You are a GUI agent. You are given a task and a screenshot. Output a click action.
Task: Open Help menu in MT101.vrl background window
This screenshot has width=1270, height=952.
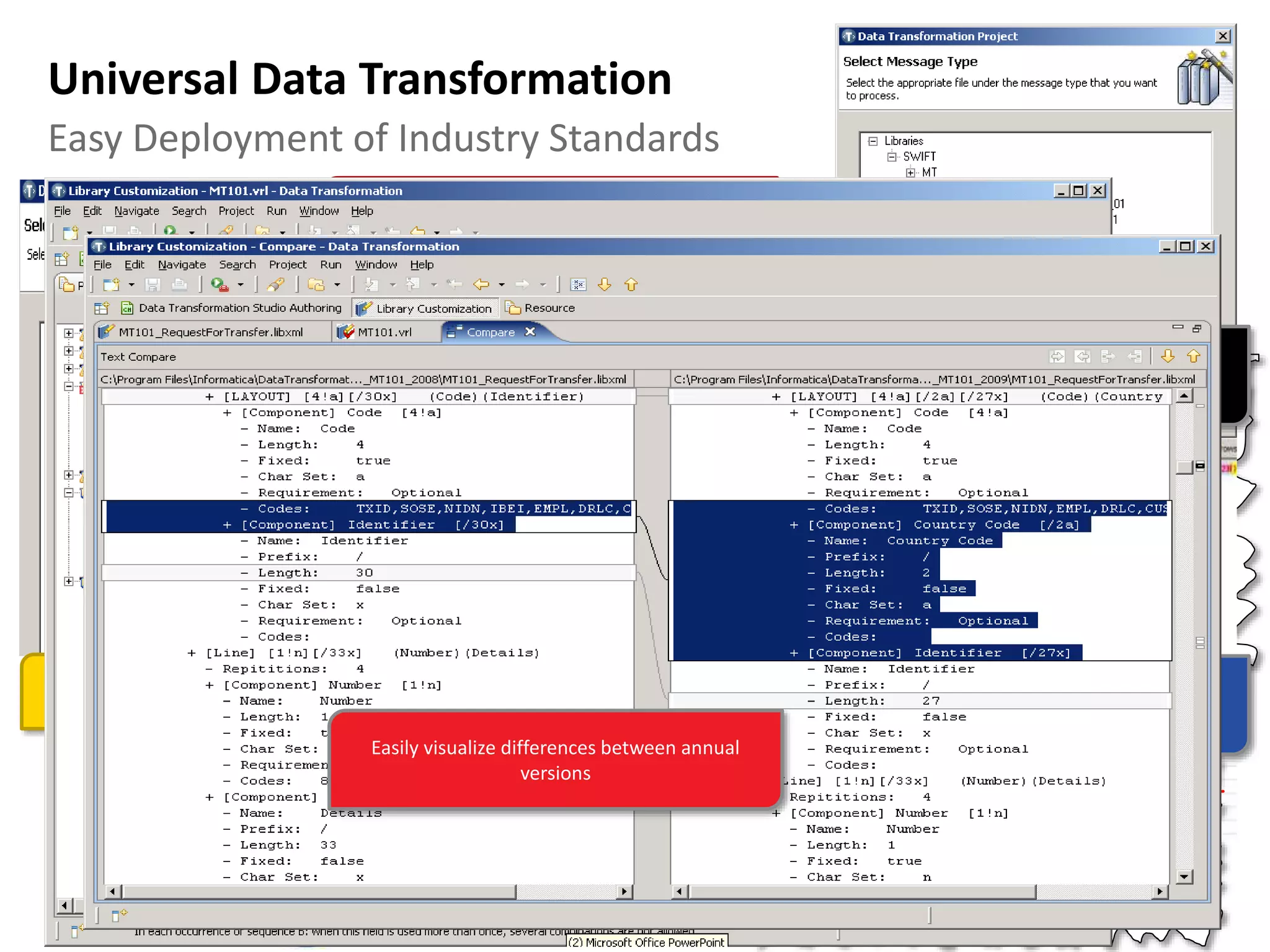(x=362, y=211)
